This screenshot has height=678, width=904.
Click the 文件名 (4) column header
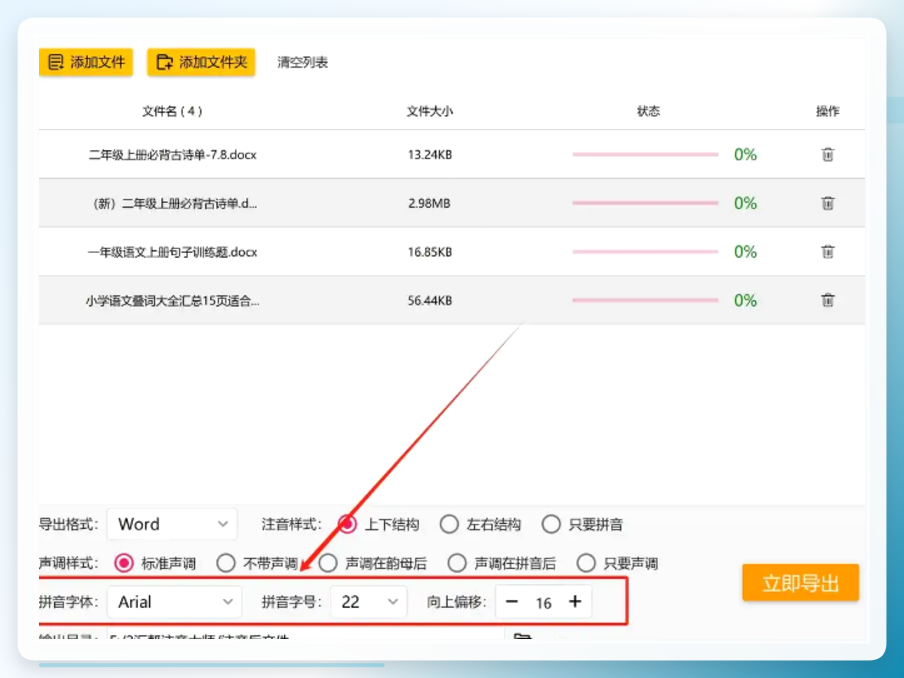(x=172, y=111)
